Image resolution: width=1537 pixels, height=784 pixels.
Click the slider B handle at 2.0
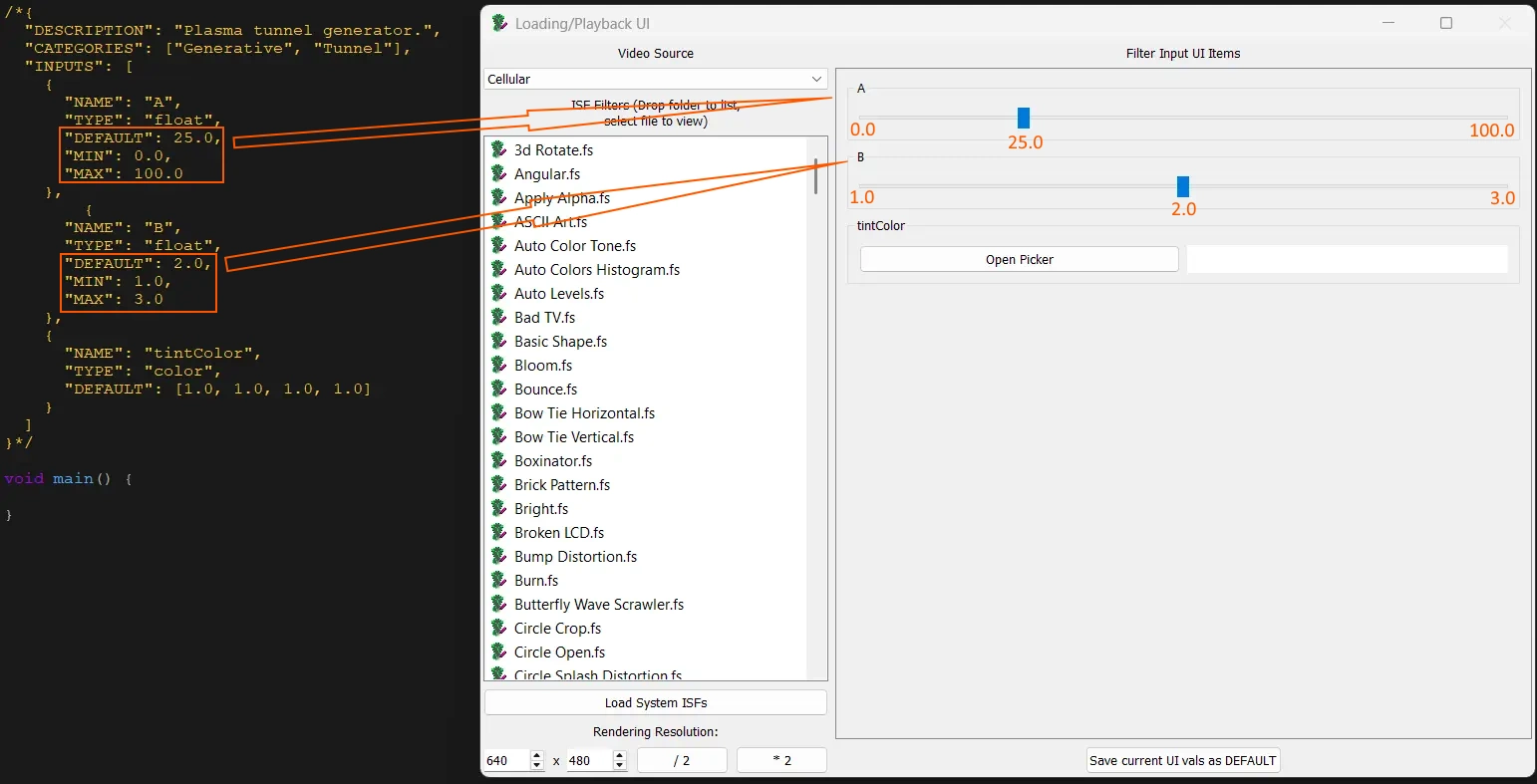pyautogui.click(x=1183, y=186)
